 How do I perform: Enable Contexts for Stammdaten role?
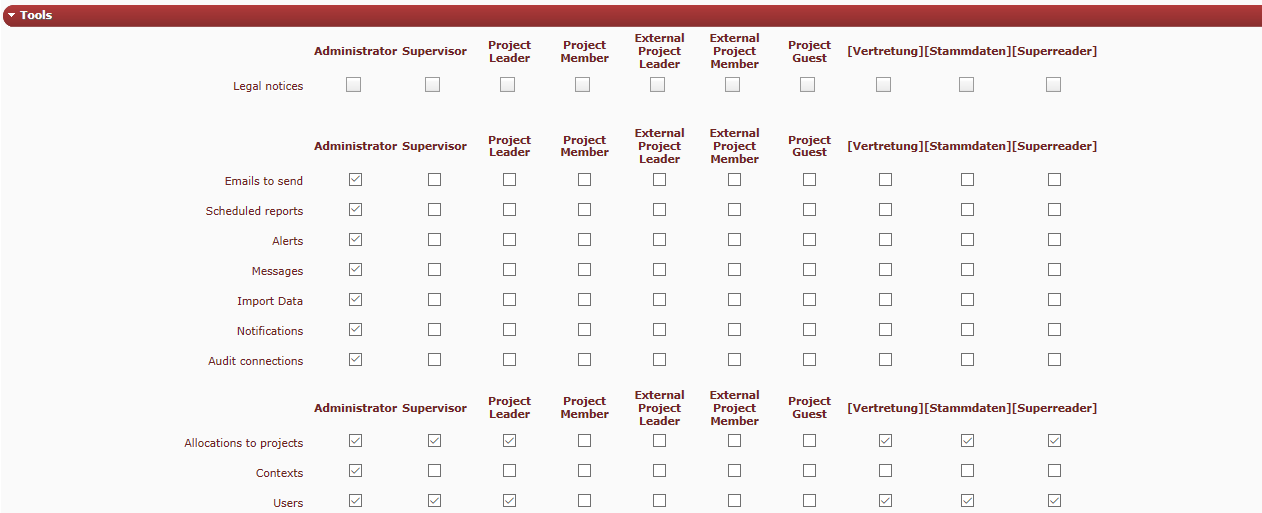[x=967, y=471]
